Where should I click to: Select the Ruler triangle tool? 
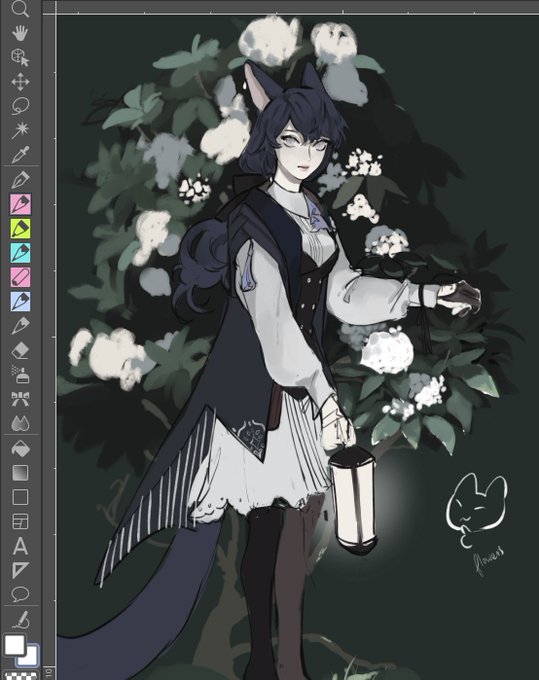pos(20,570)
